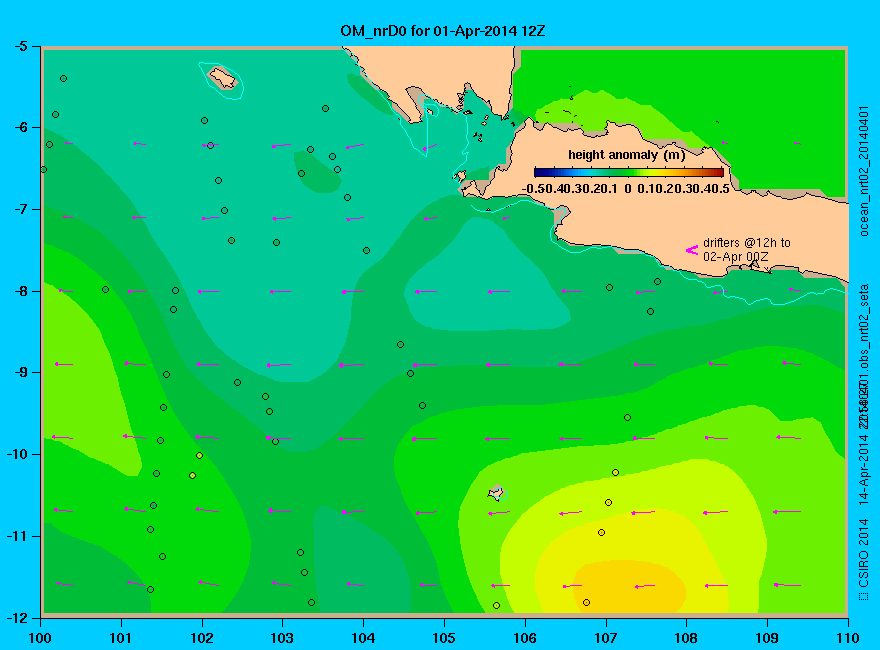880x650 pixels.
Task: Click the orange maximum anomaly patch near 107.5E
Action: (630, 588)
